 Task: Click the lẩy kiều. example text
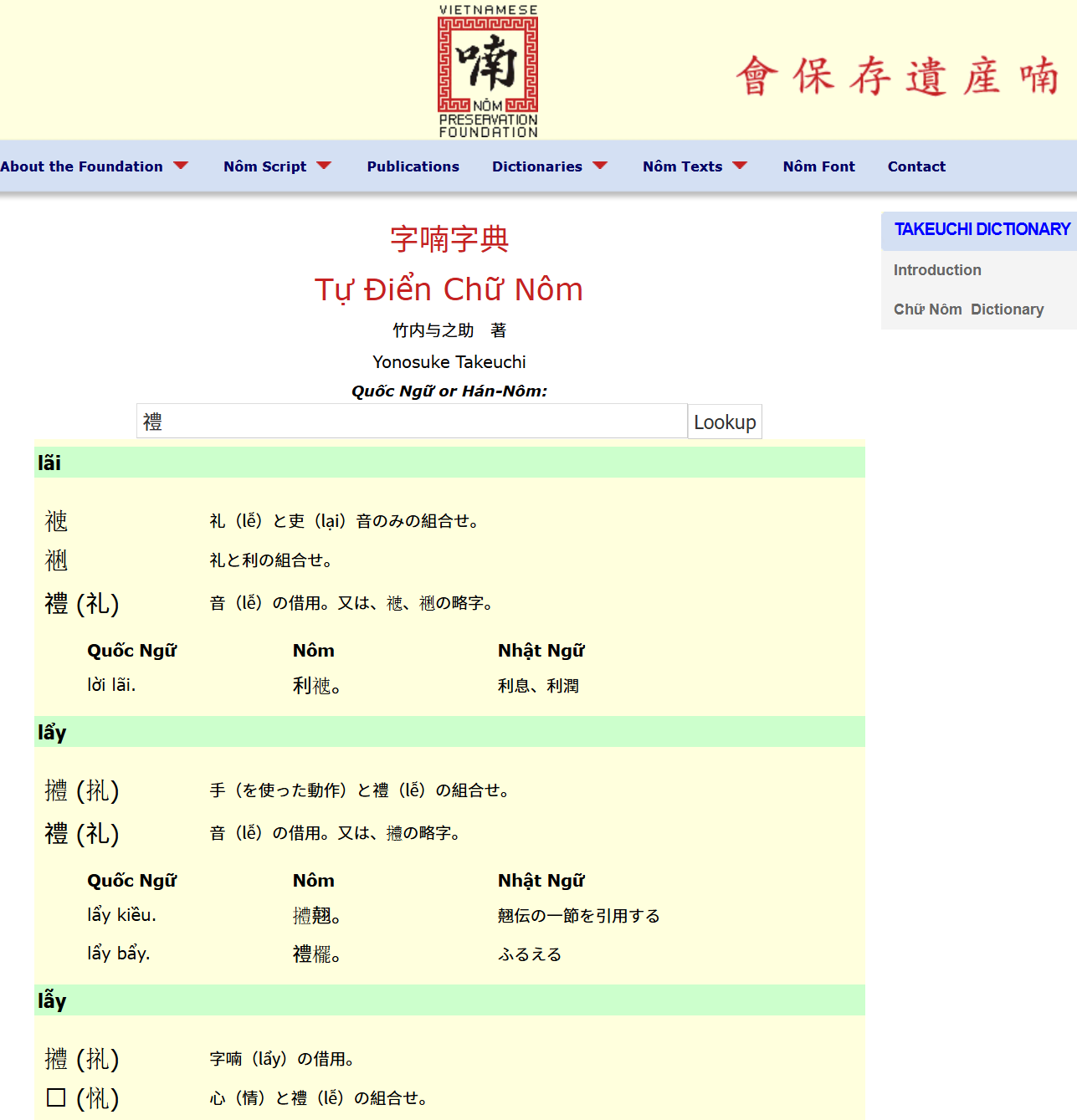click(121, 915)
